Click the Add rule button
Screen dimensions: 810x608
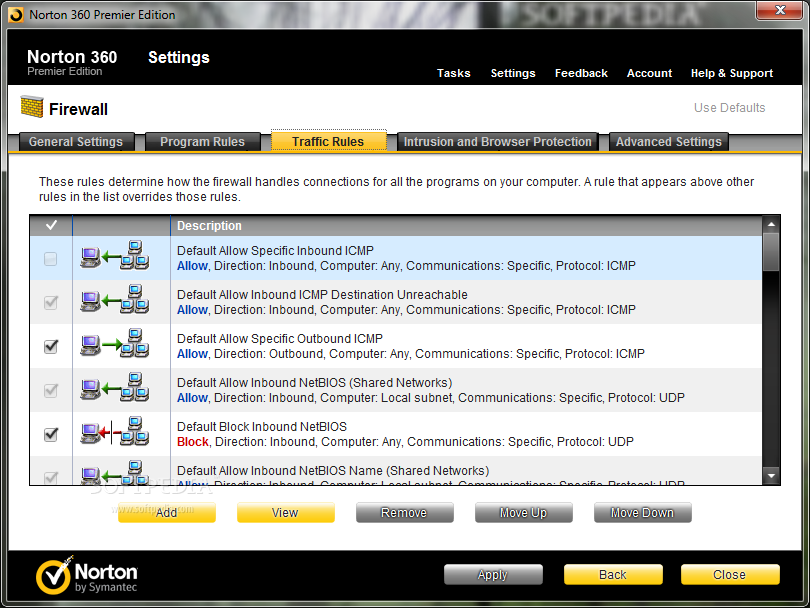[x=167, y=512]
